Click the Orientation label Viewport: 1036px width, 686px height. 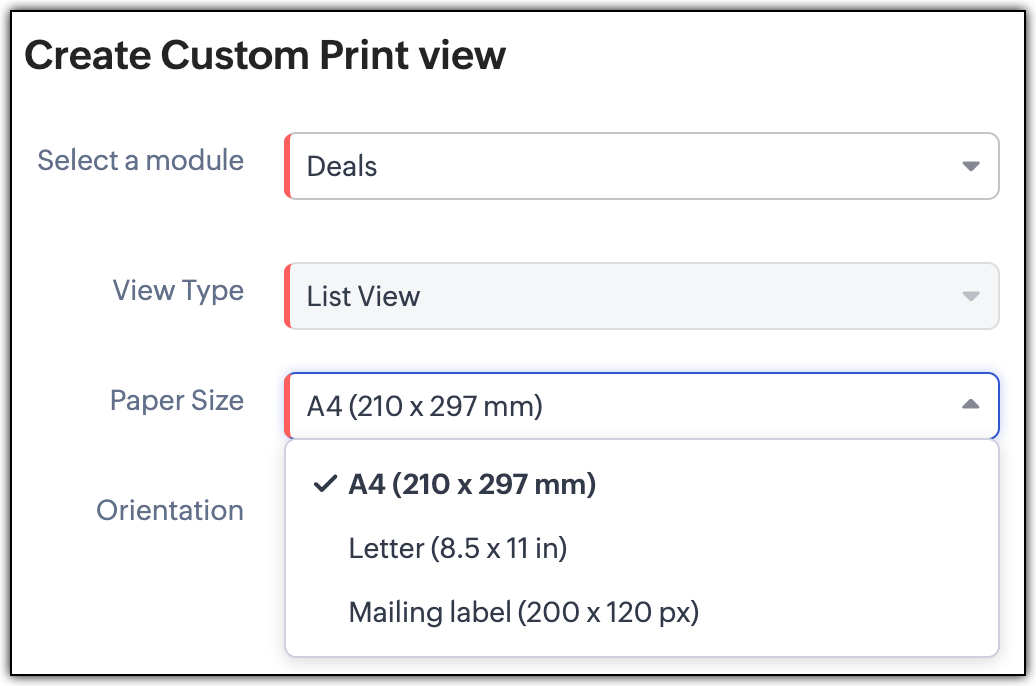169,510
